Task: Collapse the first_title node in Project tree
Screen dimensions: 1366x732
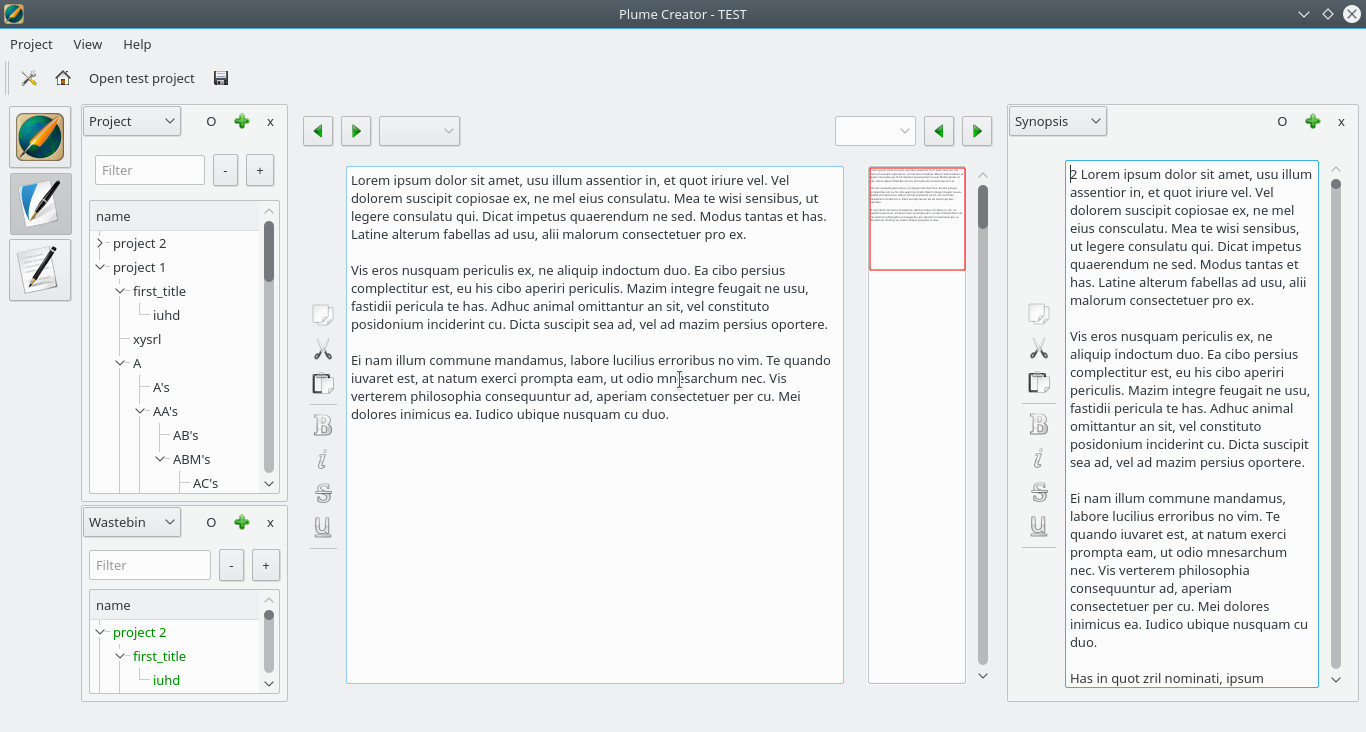Action: coord(120,291)
